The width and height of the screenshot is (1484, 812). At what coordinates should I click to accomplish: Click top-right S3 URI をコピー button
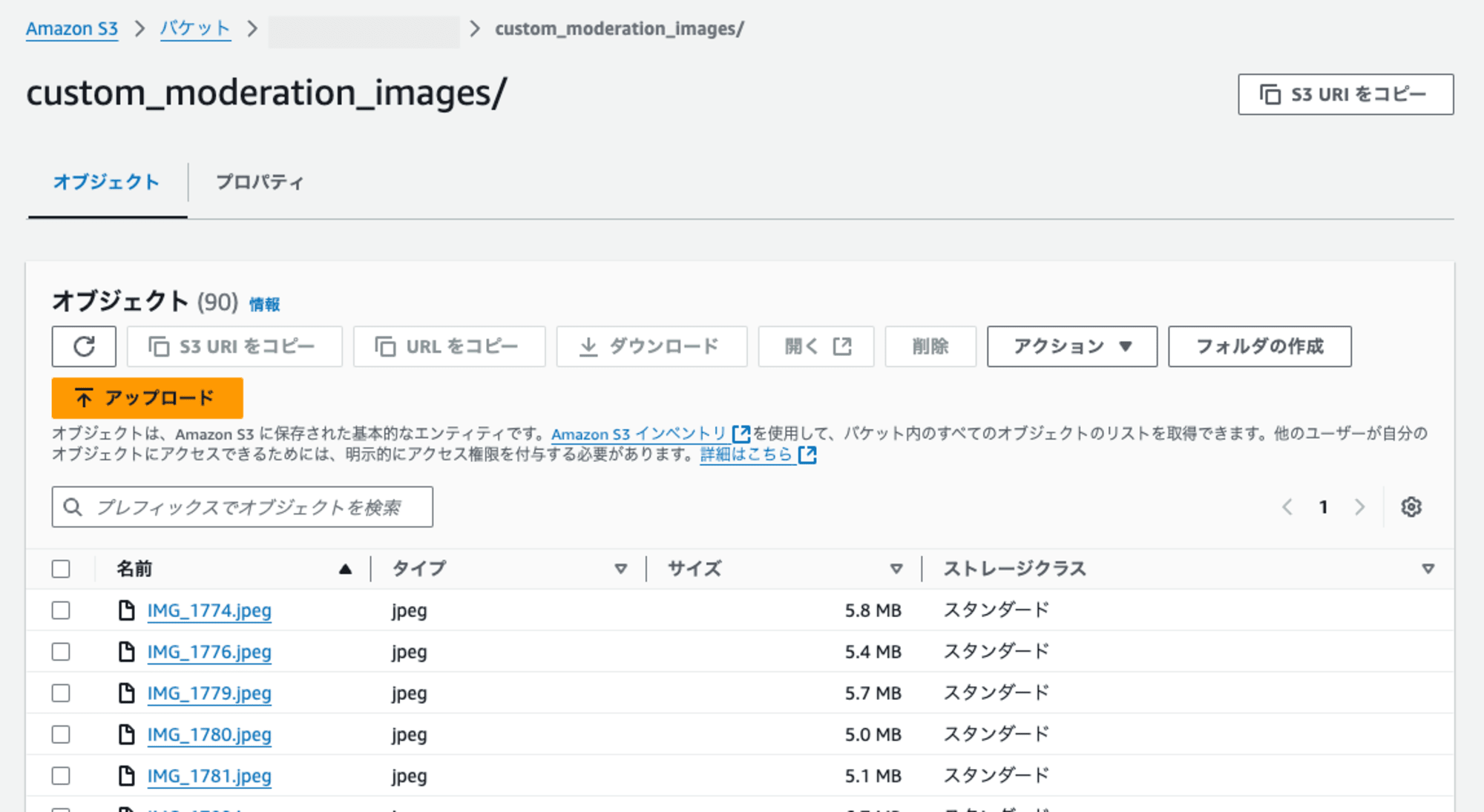coord(1345,94)
